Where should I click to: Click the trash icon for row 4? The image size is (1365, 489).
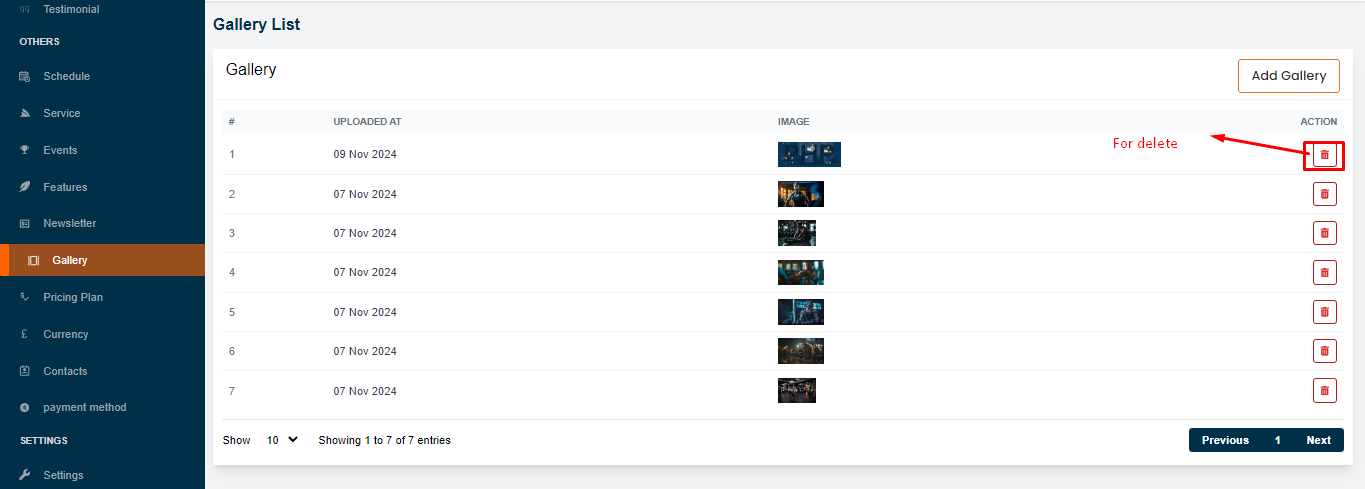pyautogui.click(x=1324, y=272)
